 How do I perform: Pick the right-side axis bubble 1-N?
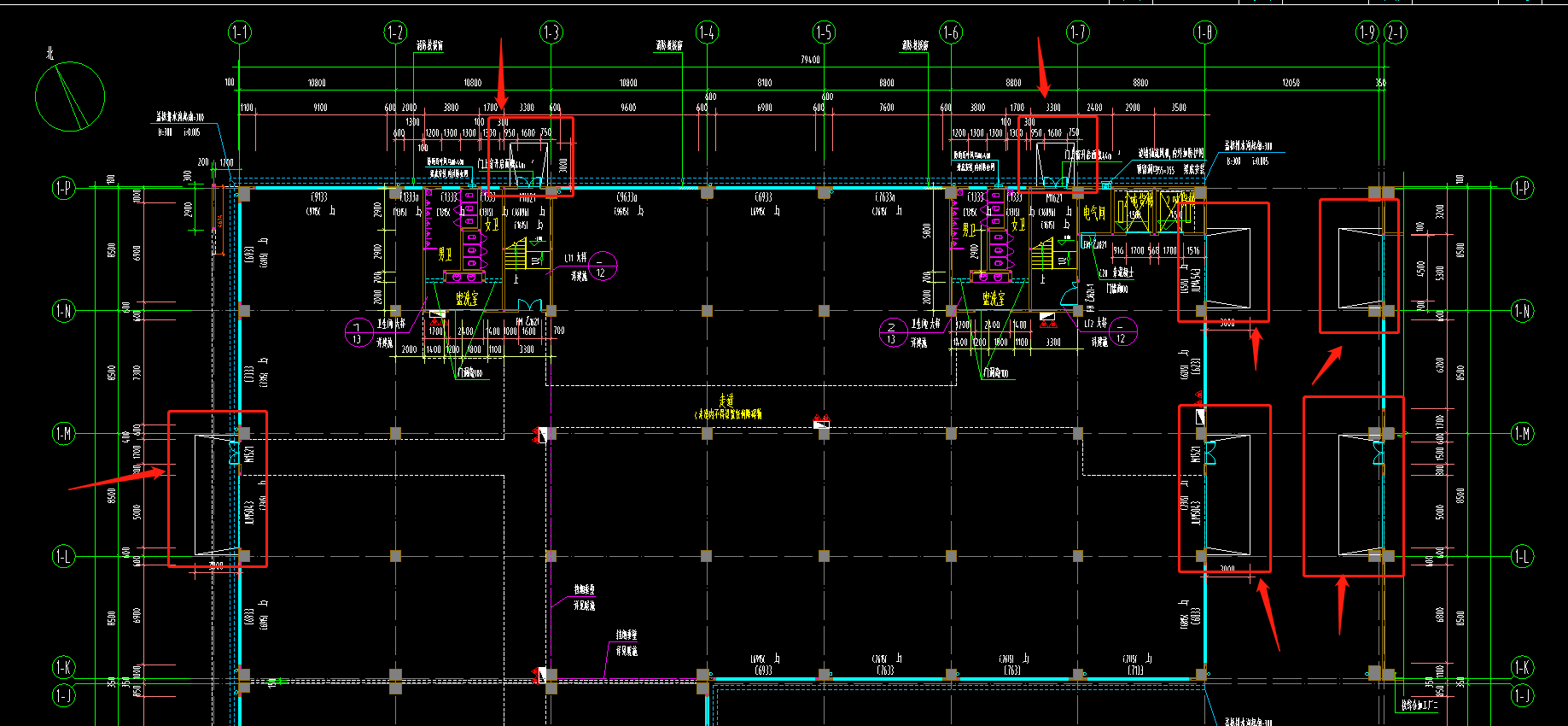click(1522, 310)
